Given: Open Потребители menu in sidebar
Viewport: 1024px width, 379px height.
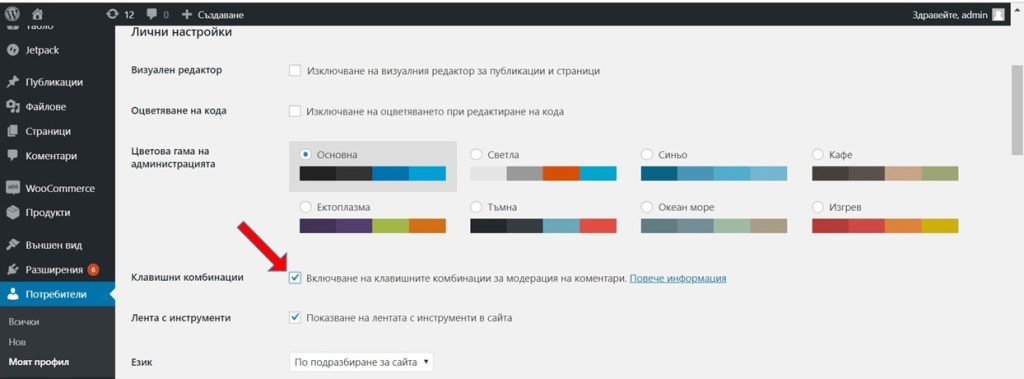Looking at the screenshot, I should point(57,294).
